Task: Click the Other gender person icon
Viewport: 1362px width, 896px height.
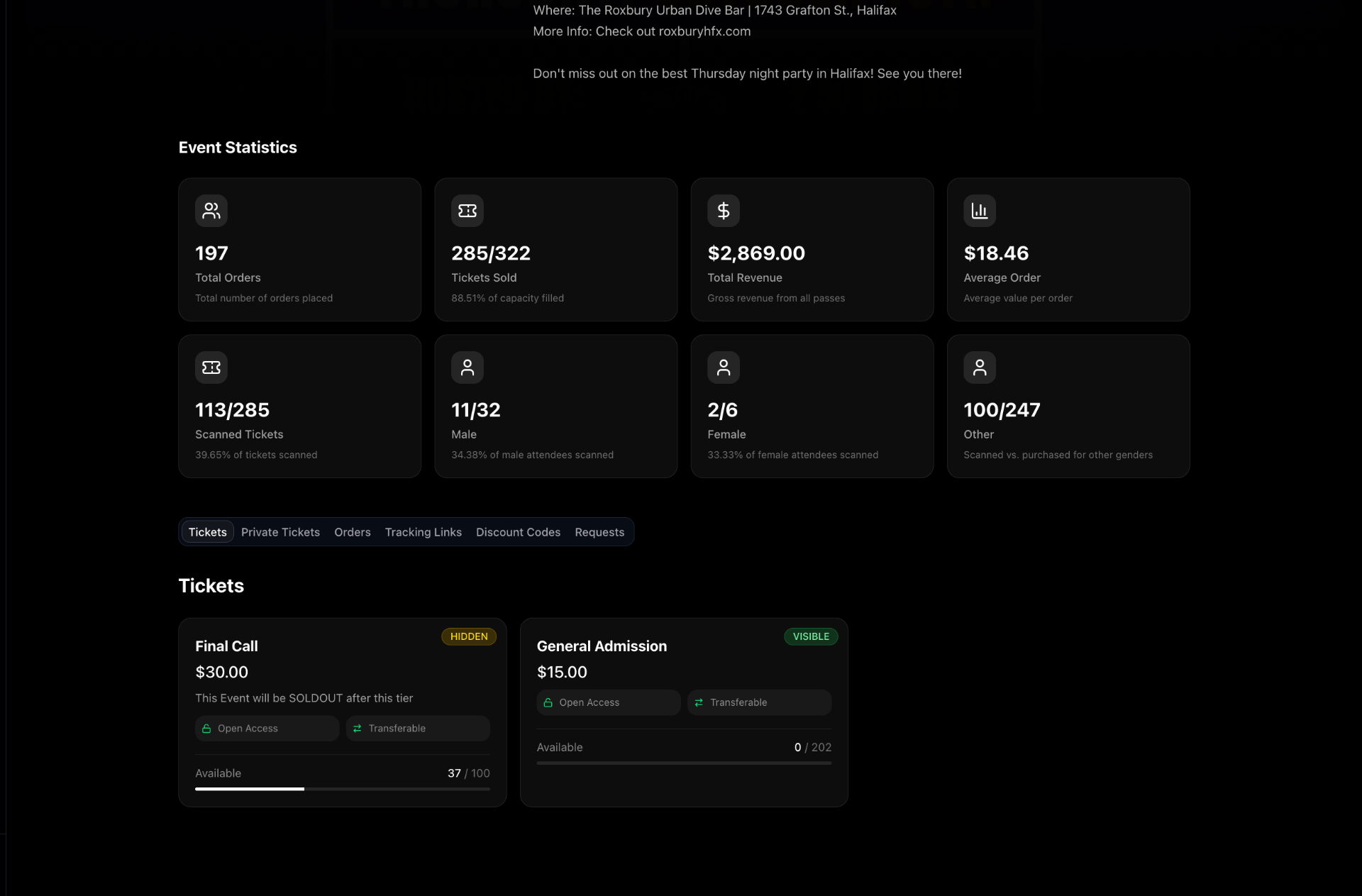Action: [x=979, y=367]
